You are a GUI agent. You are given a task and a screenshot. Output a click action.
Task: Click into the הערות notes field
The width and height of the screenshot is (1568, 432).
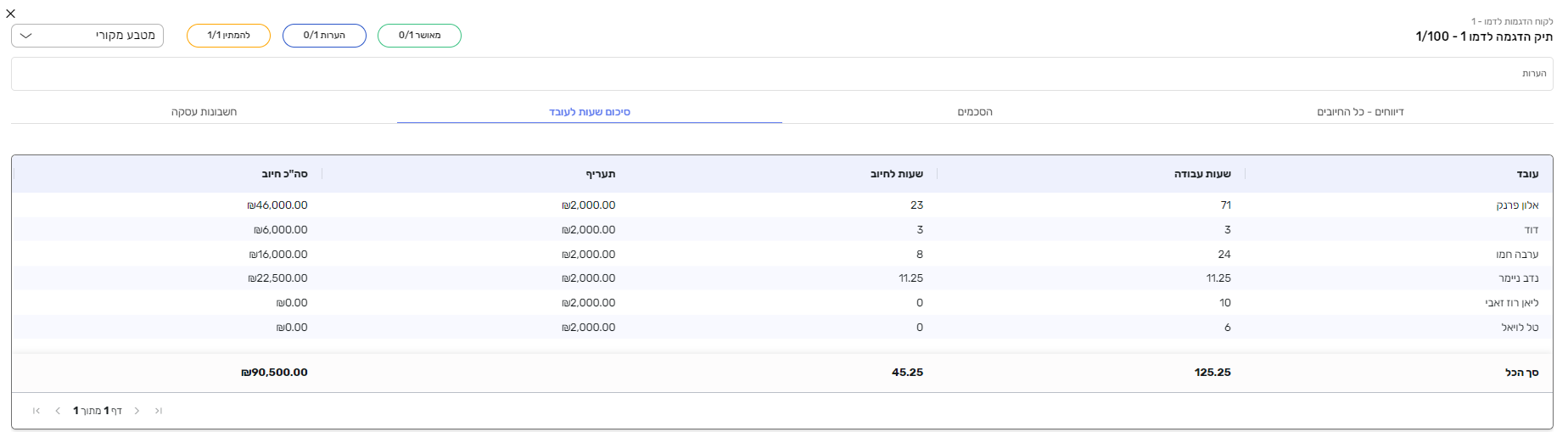[781, 74]
